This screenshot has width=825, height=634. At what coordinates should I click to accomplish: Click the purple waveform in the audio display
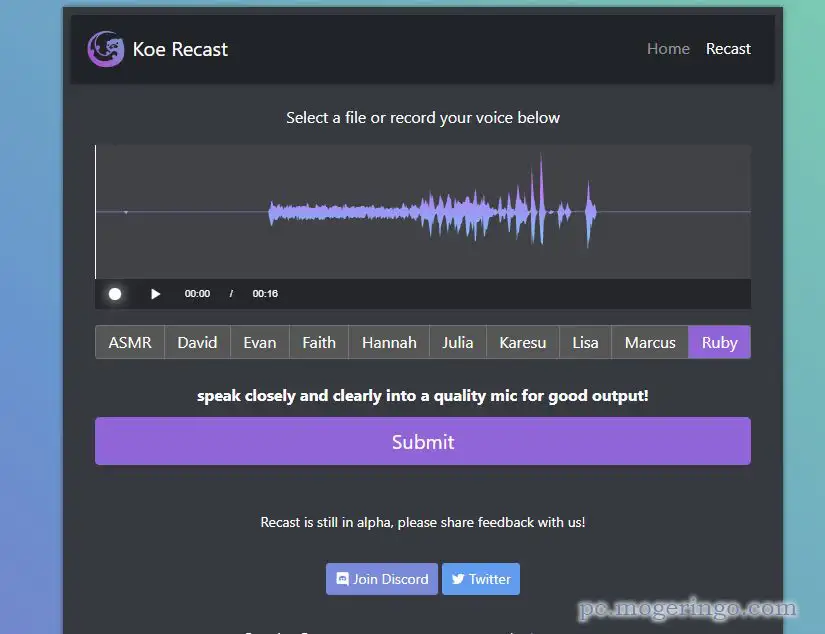tap(432, 212)
